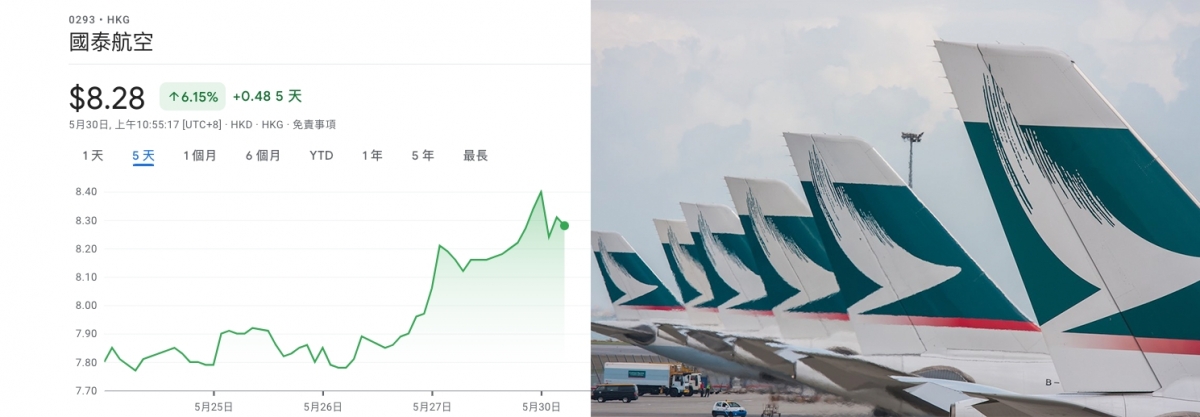Viewport: 1200px width, 417px height.
Task: Click the $8.28 current price
Action: [107, 97]
